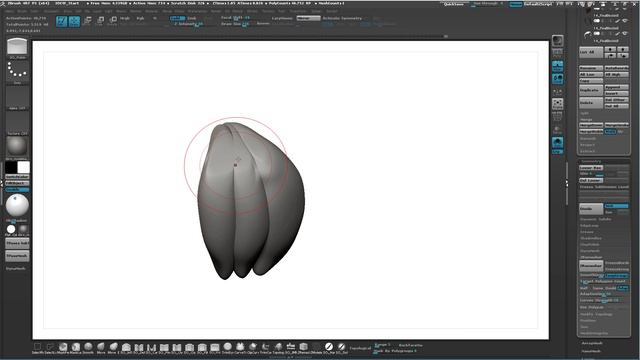Viewport: 640px width, 360px height.
Task: Adjust the Z Intensity slider
Action: [x=189, y=24]
